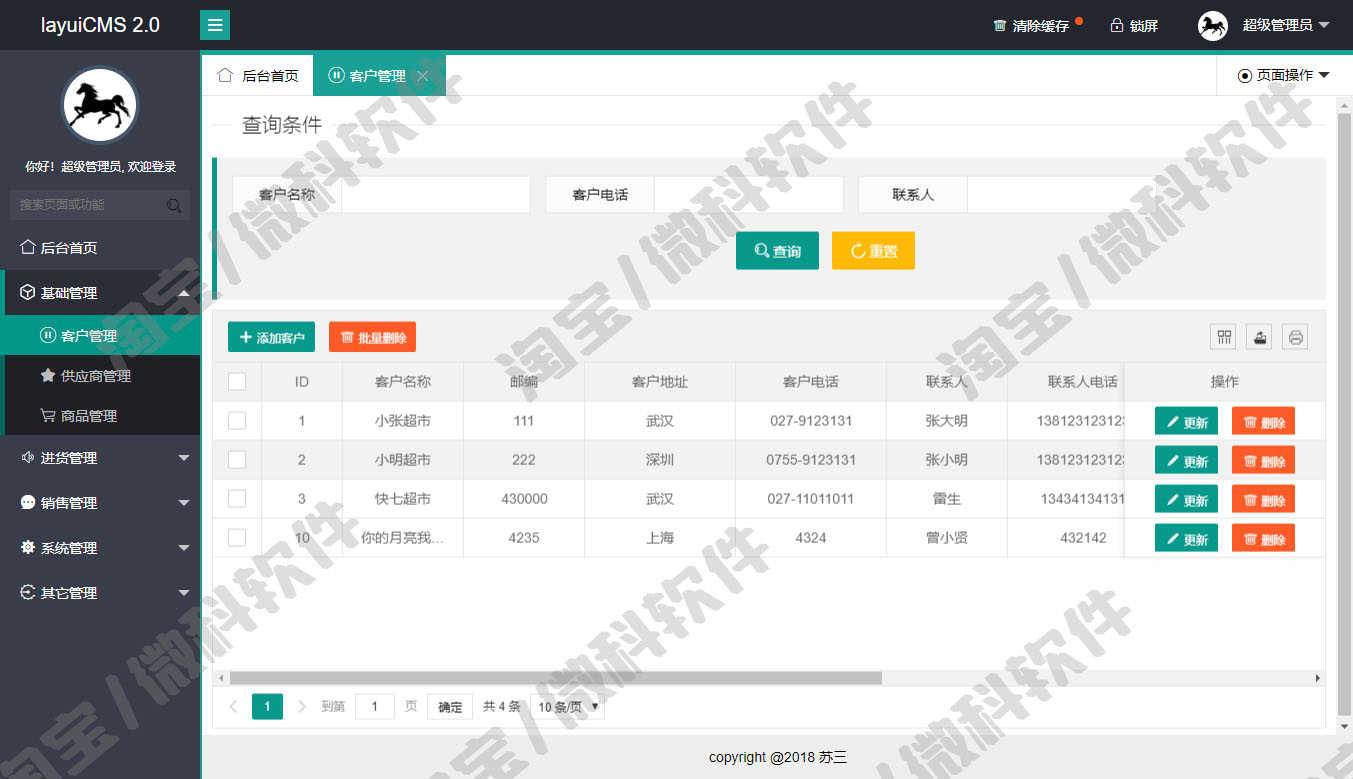This screenshot has width=1353, height=779.
Task: Expand the 销售管理 menu
Action: coord(100,503)
